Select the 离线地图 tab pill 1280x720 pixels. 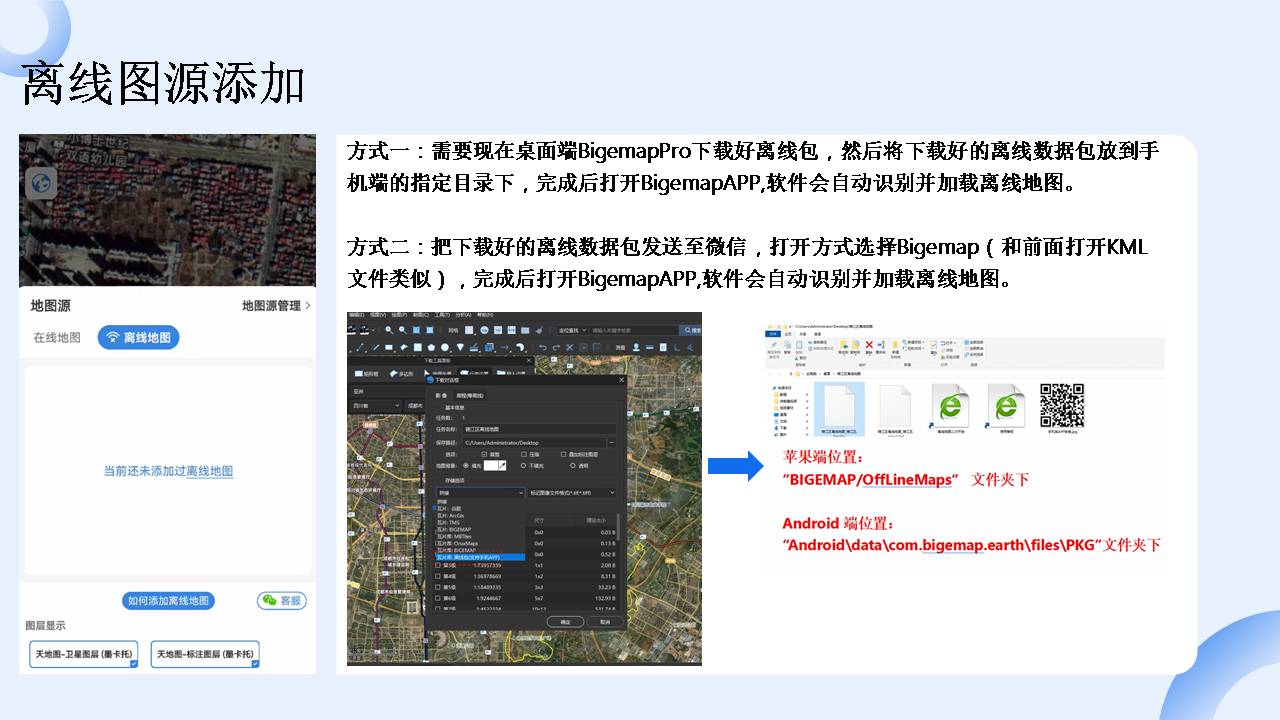click(x=138, y=338)
